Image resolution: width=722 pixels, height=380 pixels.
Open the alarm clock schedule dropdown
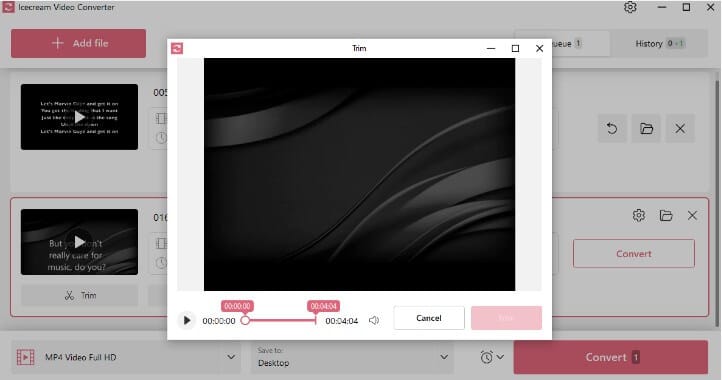492,357
